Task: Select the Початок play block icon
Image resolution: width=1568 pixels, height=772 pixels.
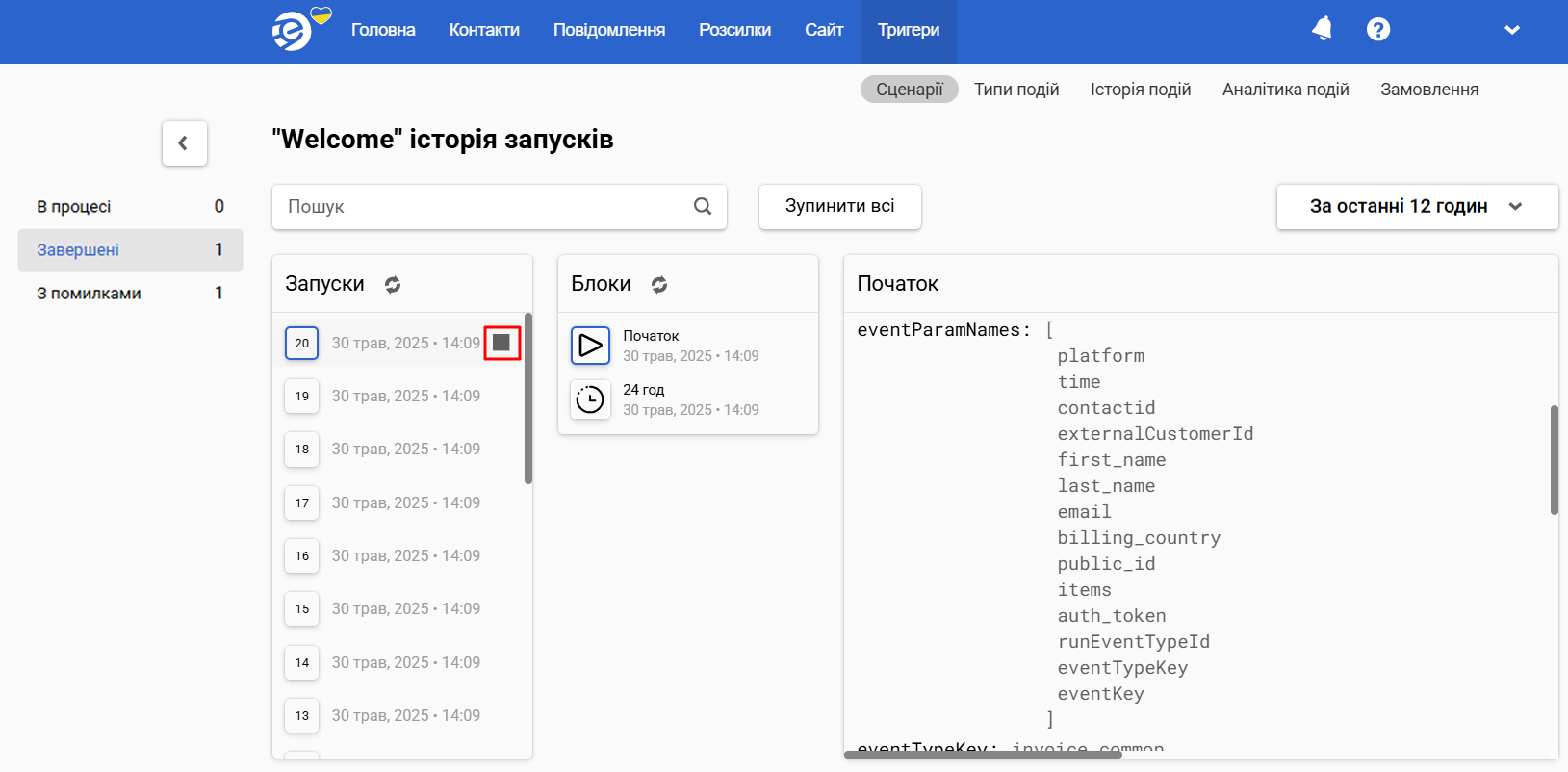Action: tap(590, 346)
